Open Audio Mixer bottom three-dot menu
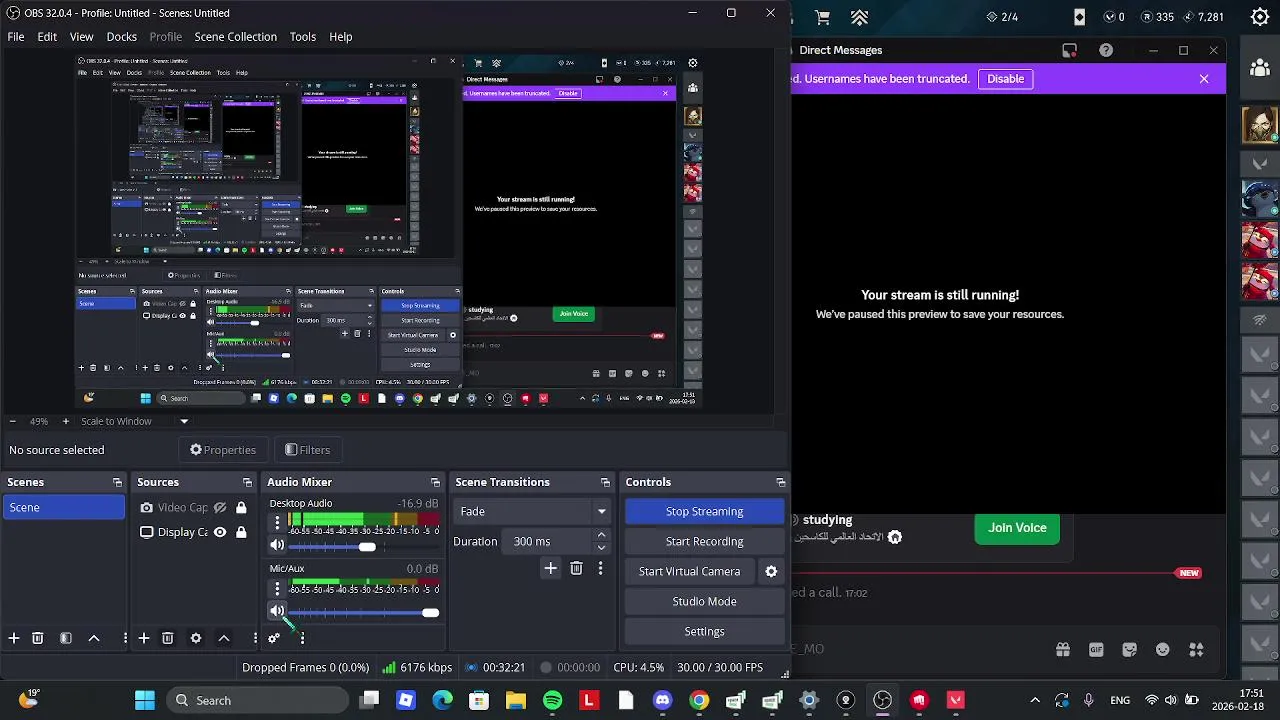Image resolution: width=1280 pixels, height=720 pixels. (302, 638)
